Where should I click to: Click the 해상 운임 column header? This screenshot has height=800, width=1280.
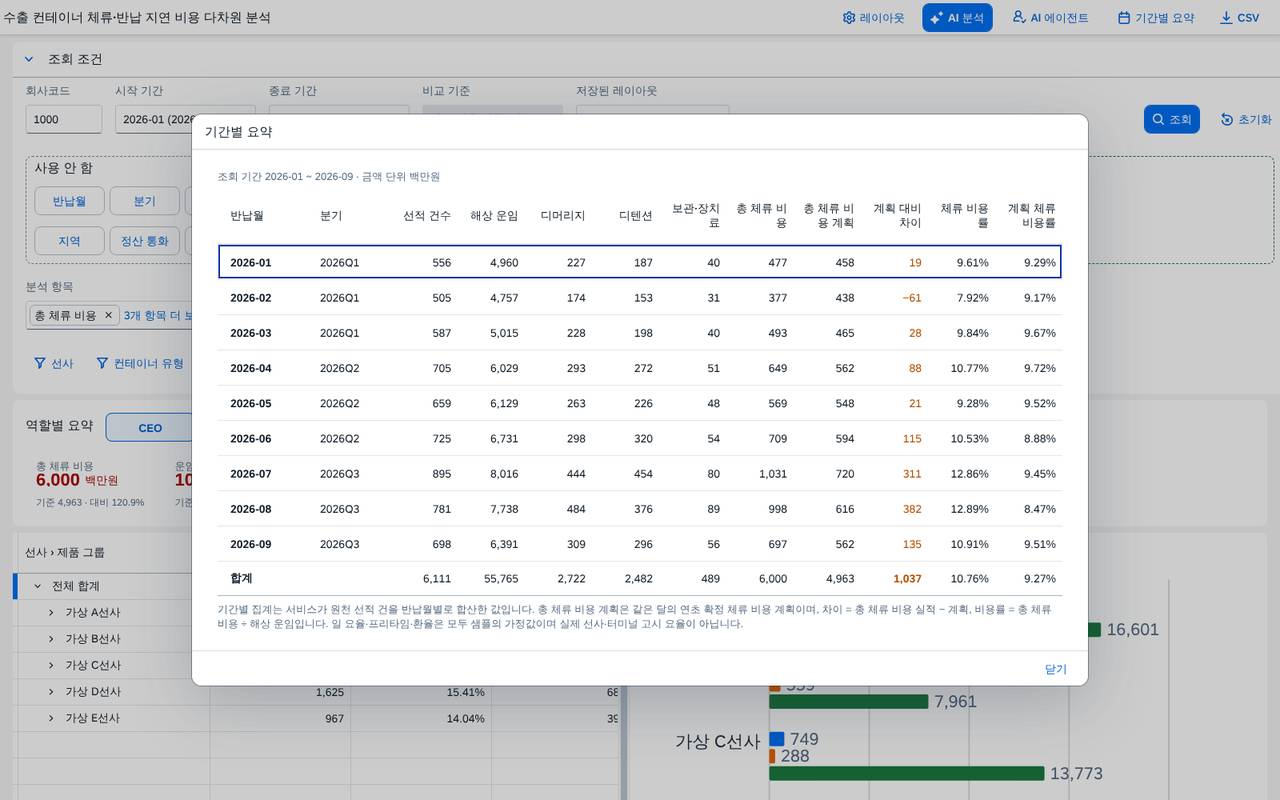coord(494,216)
